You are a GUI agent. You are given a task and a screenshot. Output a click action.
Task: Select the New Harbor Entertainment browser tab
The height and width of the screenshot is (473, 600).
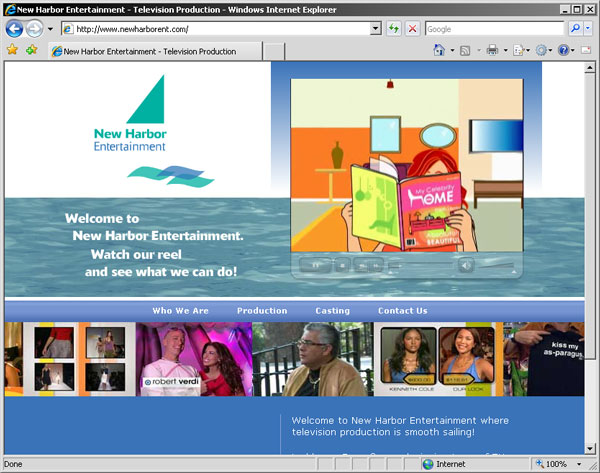[155, 51]
